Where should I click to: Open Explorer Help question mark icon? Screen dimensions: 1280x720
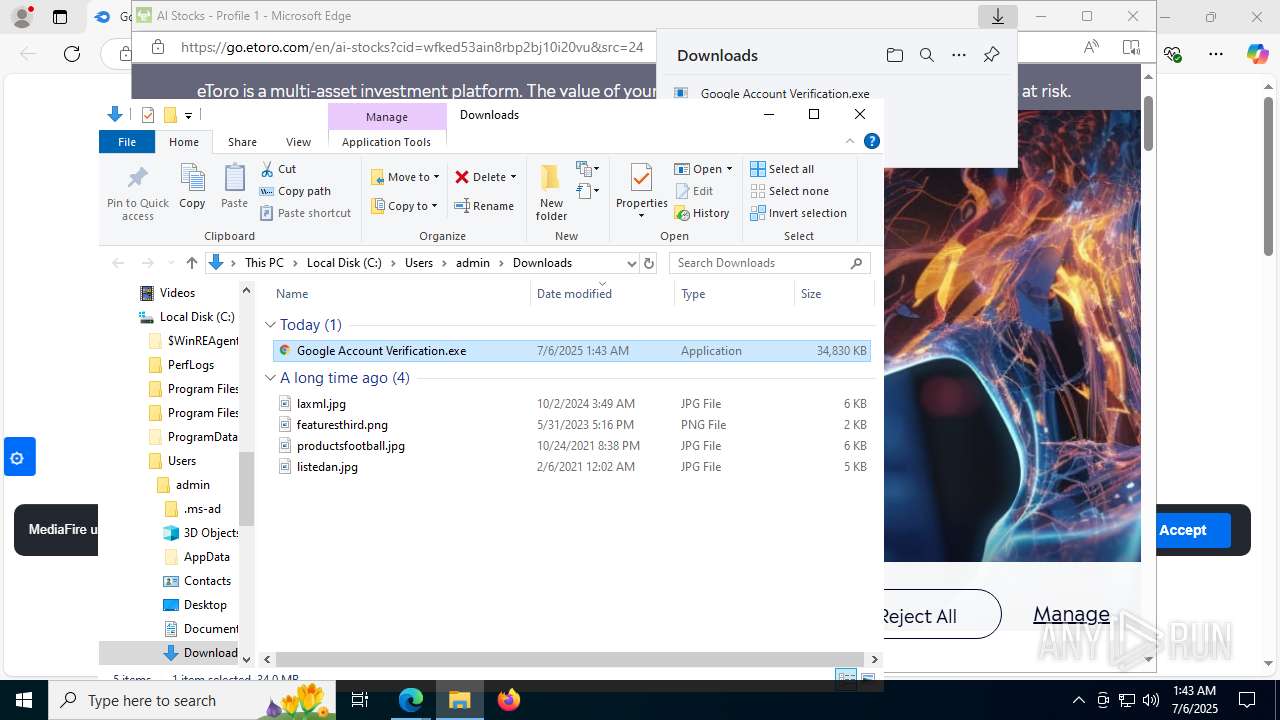[872, 142]
